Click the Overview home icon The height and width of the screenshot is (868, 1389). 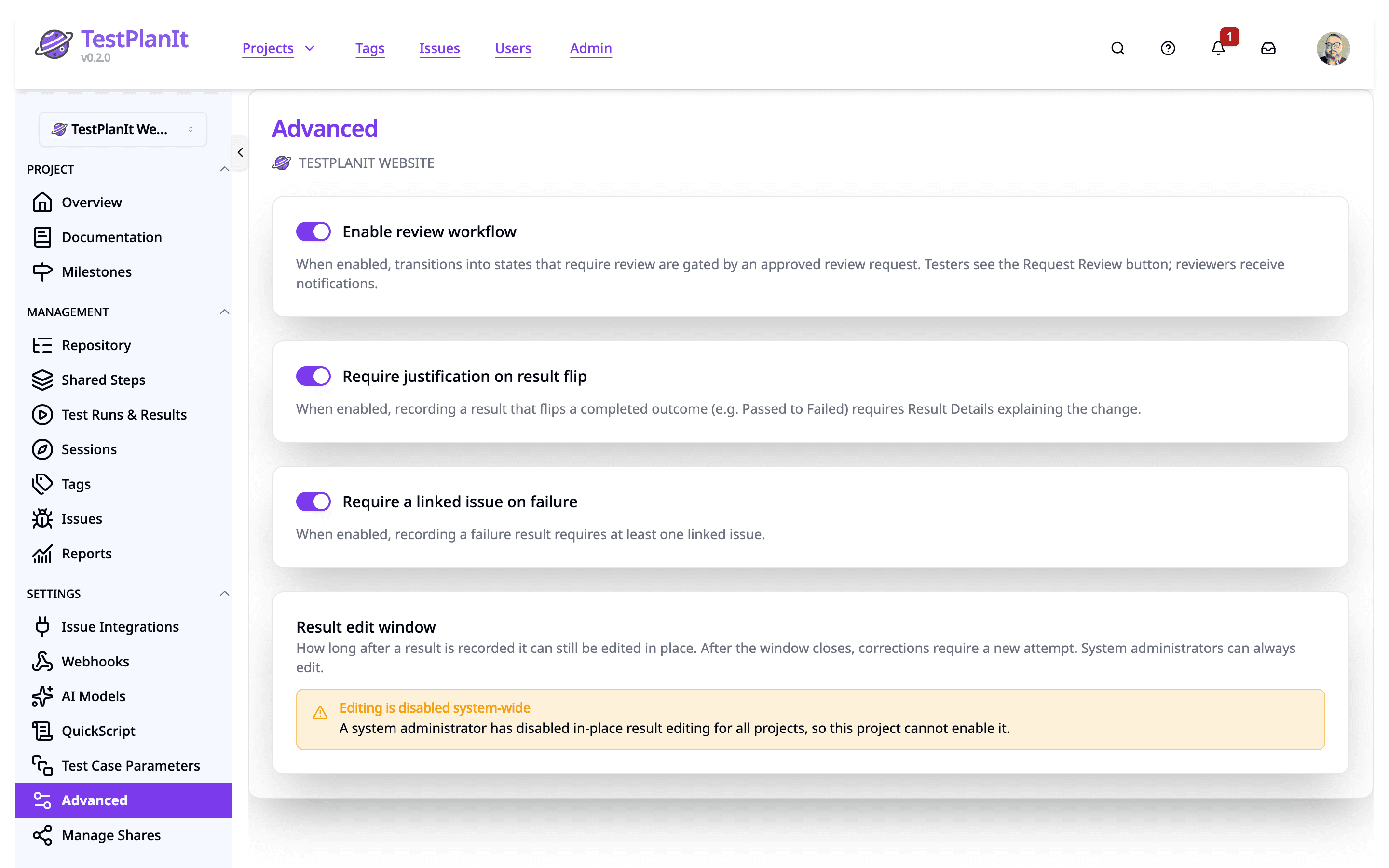point(42,202)
